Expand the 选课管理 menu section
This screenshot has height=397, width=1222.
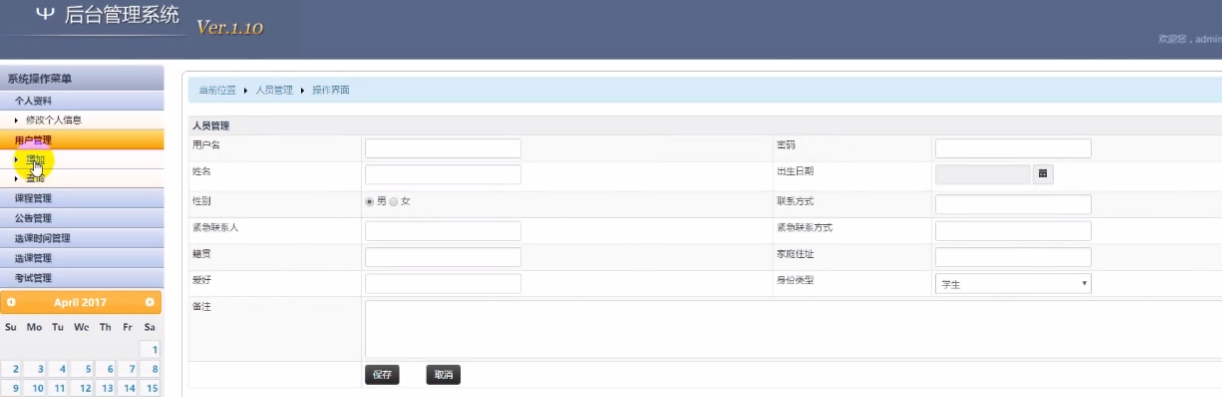[82, 258]
